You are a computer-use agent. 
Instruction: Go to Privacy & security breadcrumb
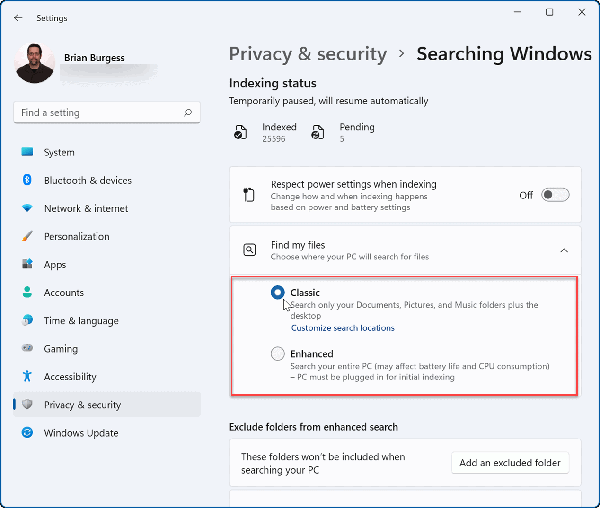point(308,54)
